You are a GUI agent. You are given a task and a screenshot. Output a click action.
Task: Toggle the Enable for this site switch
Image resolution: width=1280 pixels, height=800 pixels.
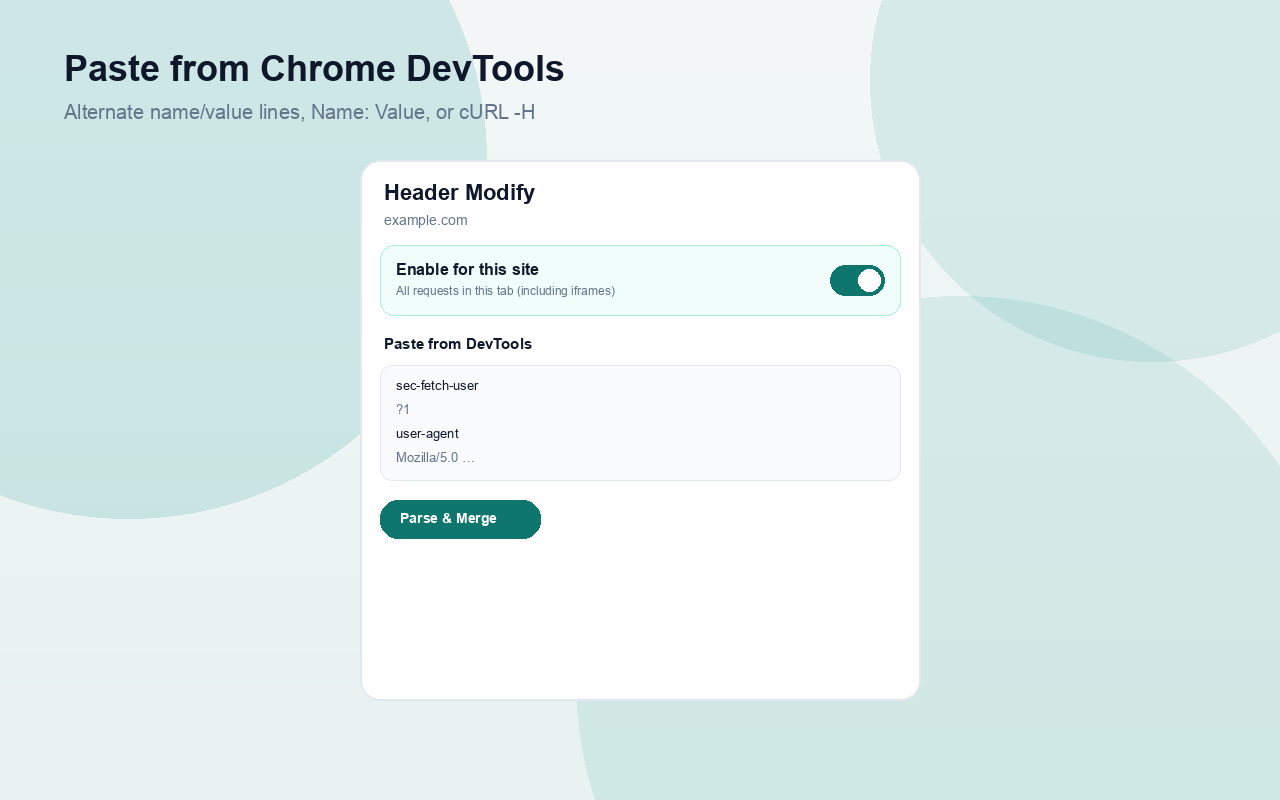coord(857,281)
